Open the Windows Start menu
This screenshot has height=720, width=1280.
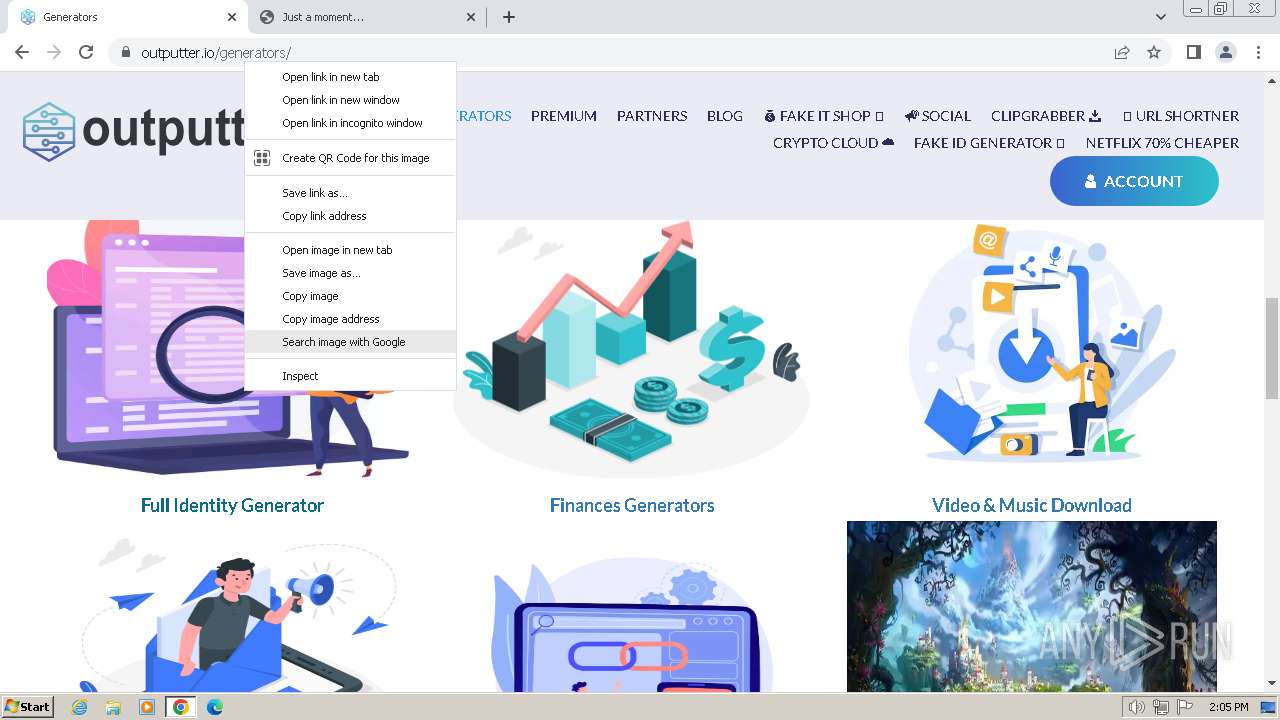[27, 706]
